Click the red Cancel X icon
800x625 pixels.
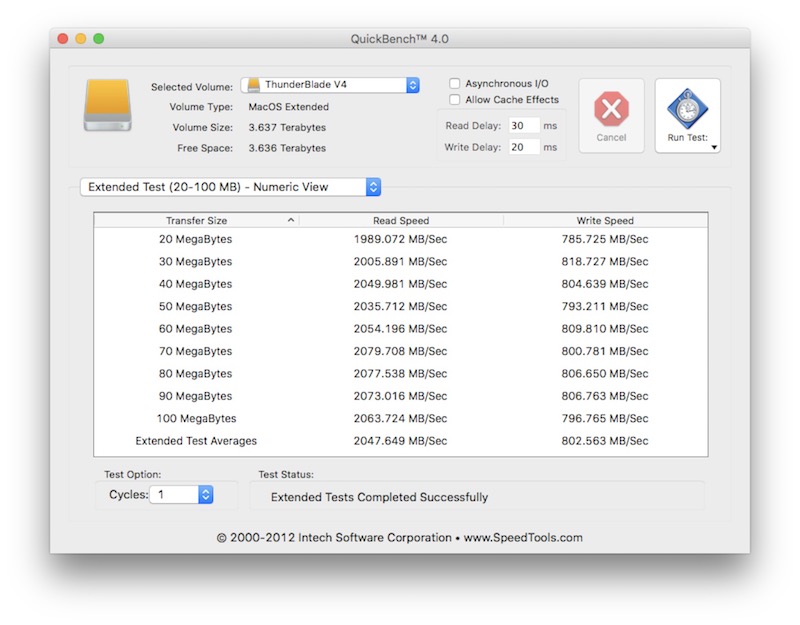coord(611,109)
